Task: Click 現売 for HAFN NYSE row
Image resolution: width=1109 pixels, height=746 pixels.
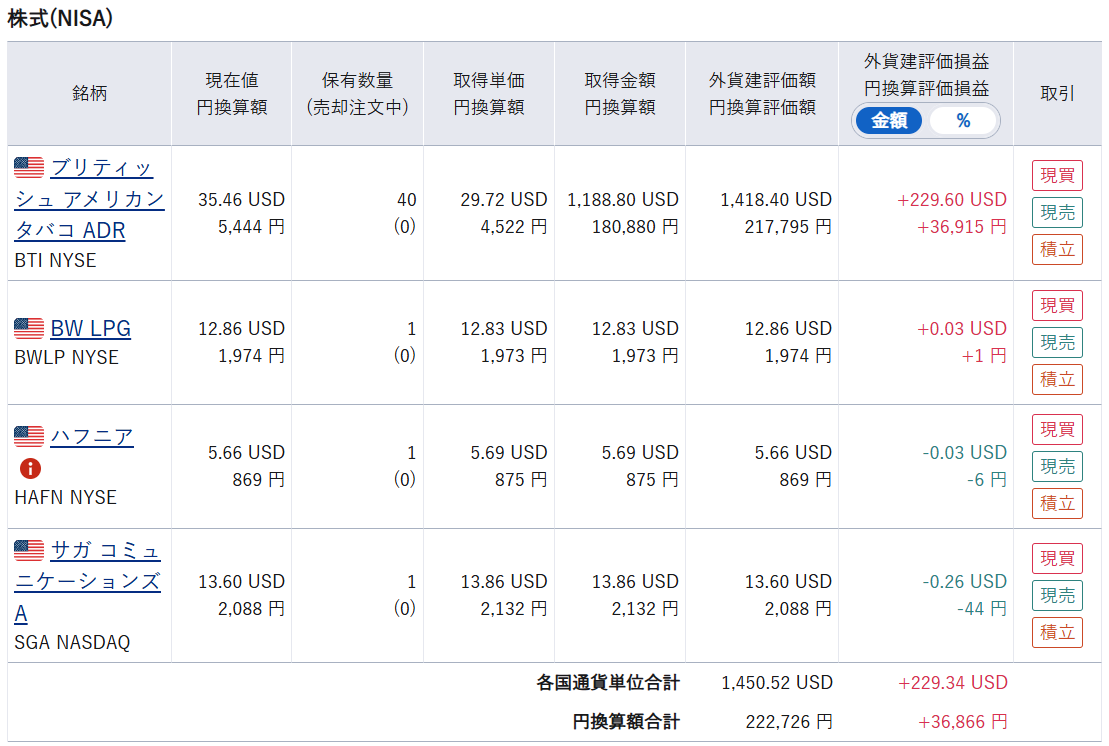Action: click(x=1057, y=466)
